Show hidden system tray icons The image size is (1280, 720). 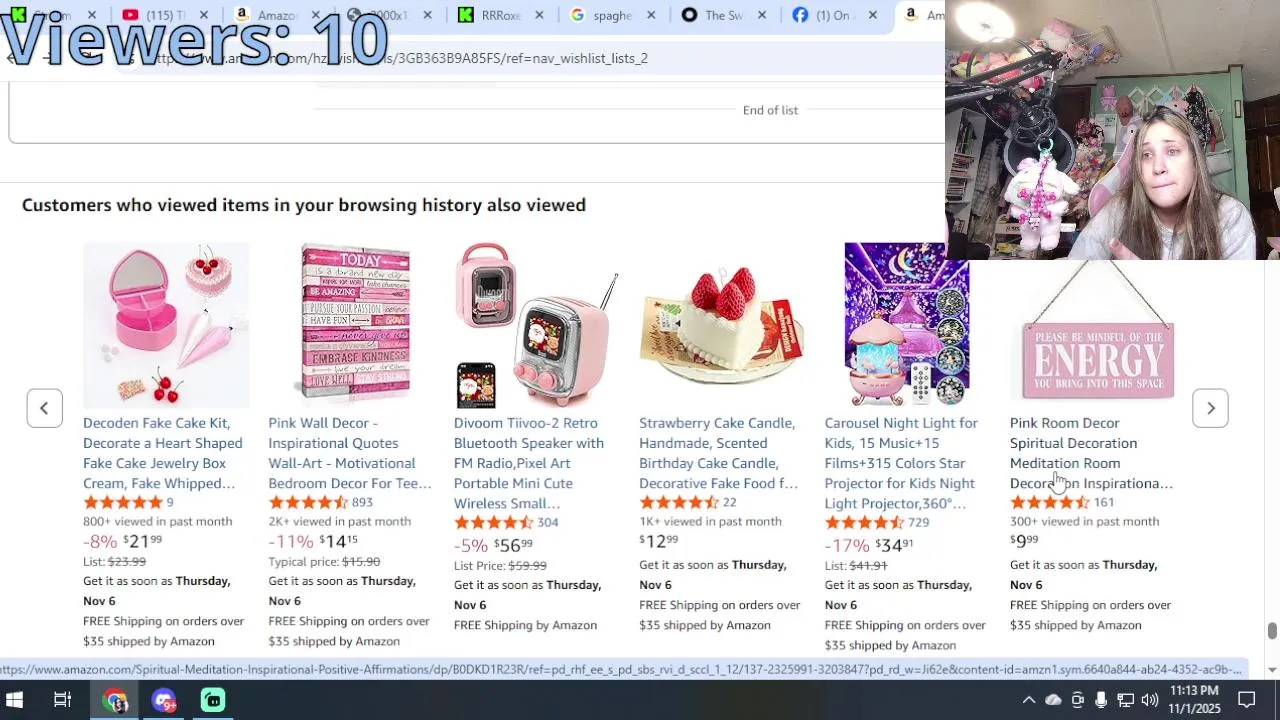click(1028, 700)
